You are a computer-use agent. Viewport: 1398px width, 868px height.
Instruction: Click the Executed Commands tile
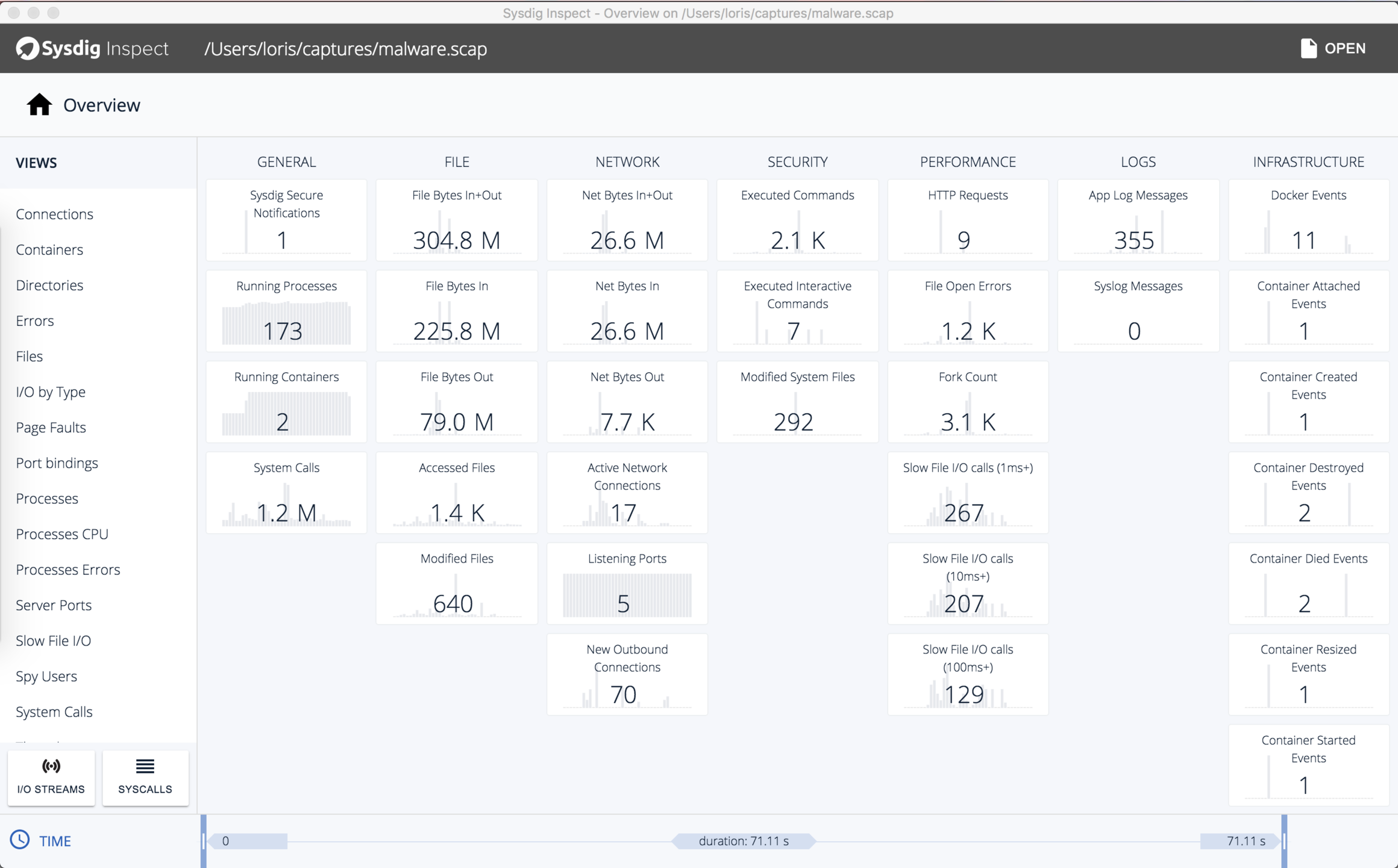pyautogui.click(x=797, y=220)
